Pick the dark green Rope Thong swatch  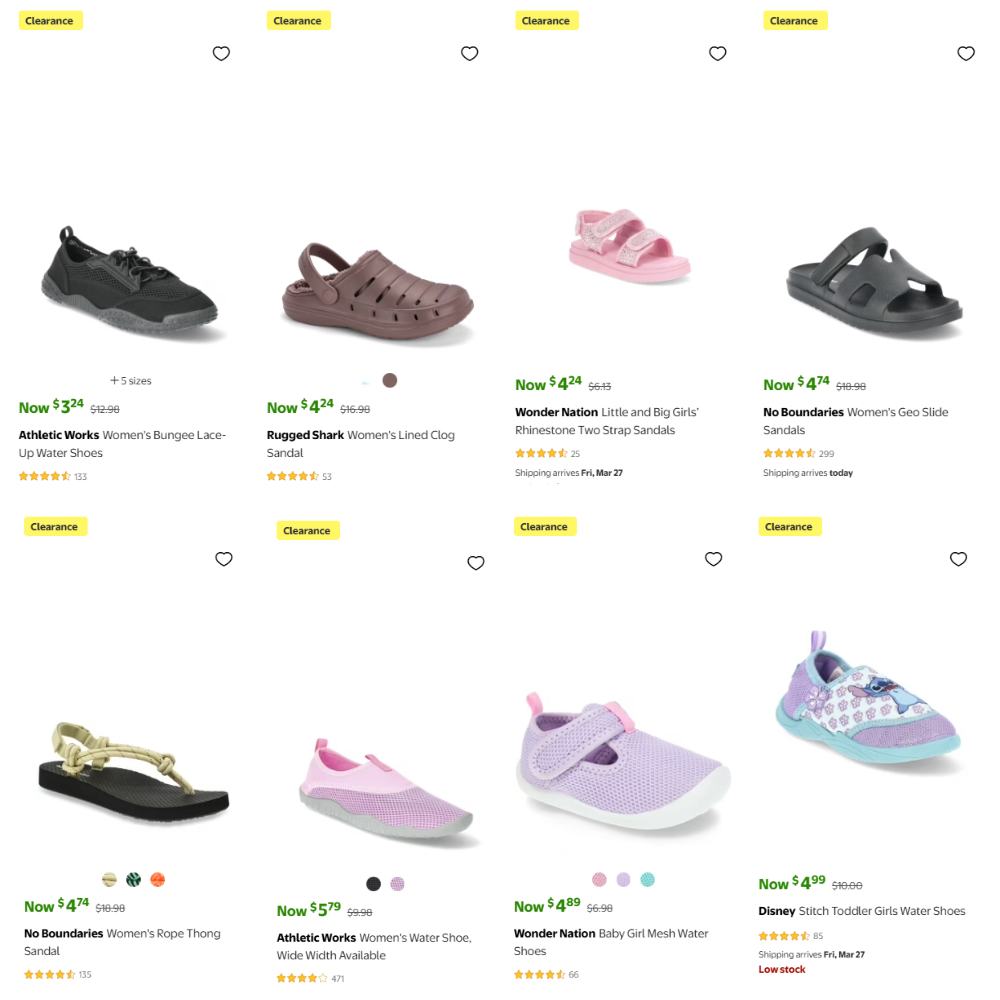(133, 880)
